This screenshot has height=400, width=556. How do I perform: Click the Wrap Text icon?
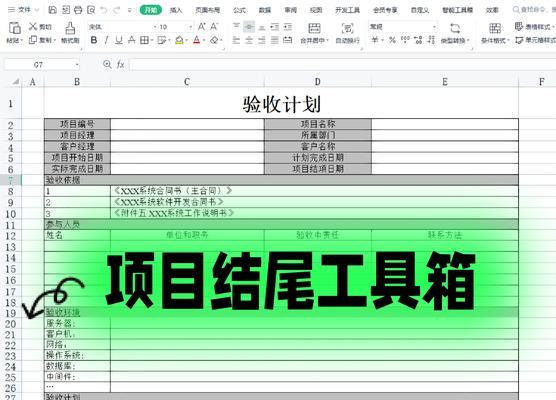pyautogui.click(x=348, y=28)
